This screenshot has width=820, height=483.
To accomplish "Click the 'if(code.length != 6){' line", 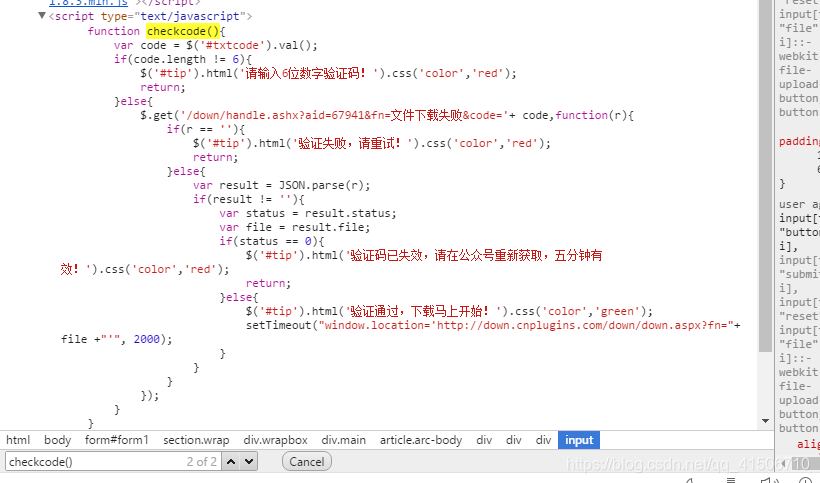I will pos(183,59).
